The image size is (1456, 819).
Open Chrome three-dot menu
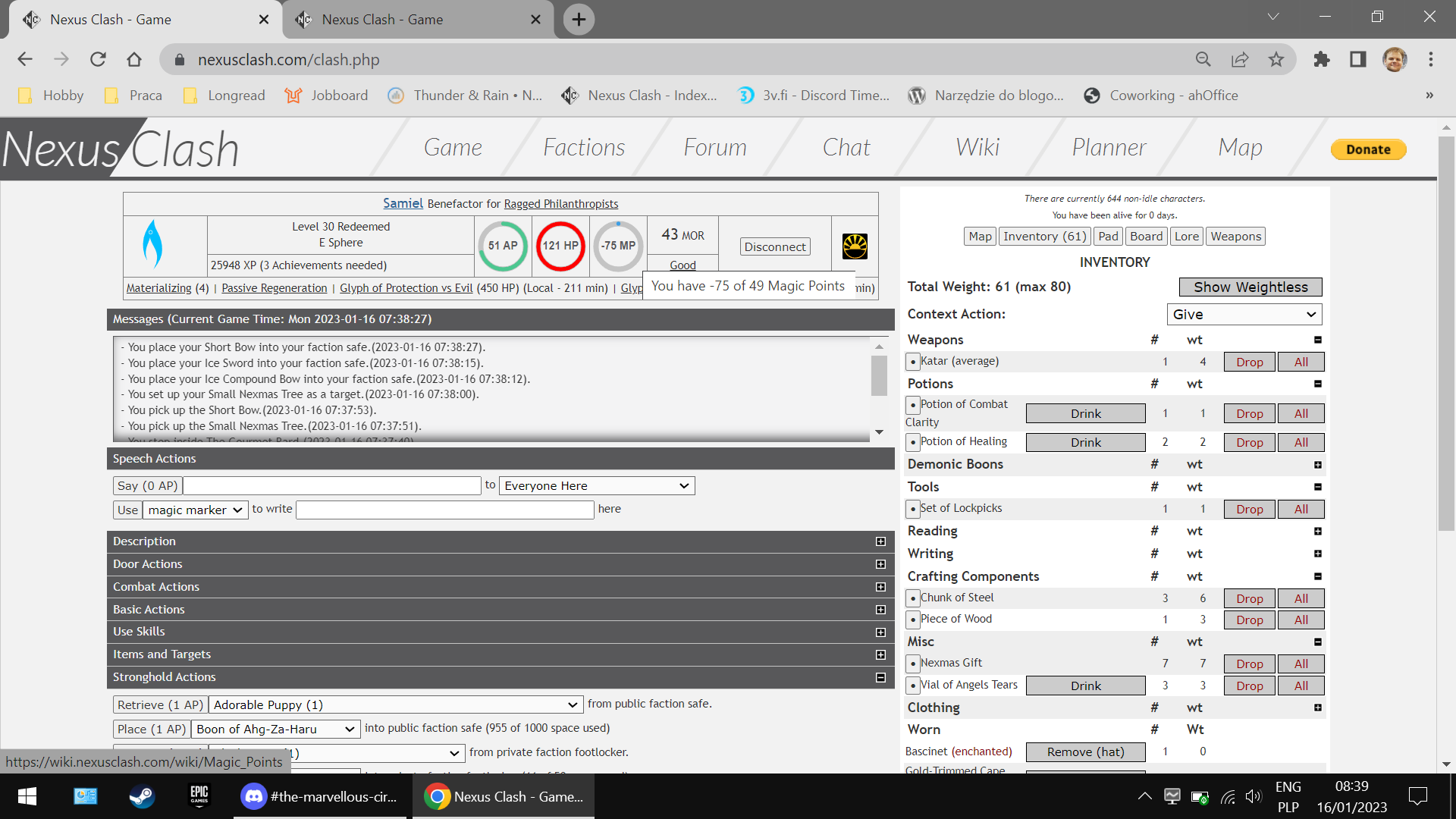1431,59
